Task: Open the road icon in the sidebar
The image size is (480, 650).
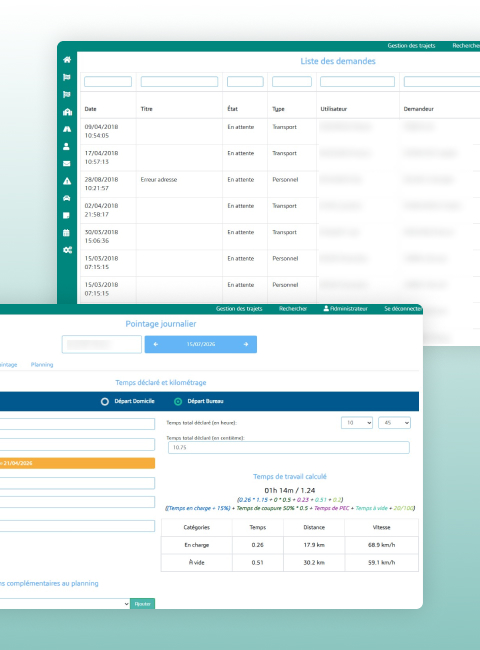Action: click(67, 129)
